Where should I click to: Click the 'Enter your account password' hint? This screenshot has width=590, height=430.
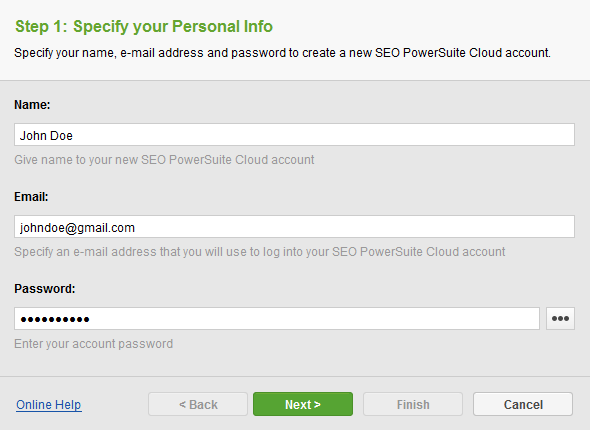(93, 344)
